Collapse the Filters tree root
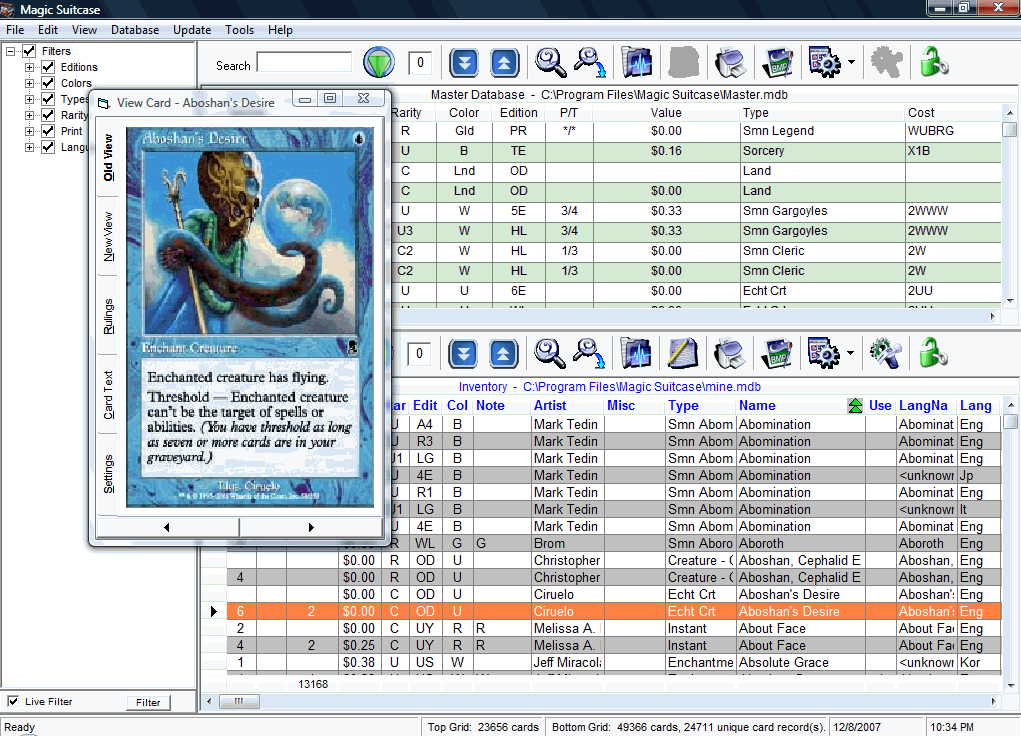The width and height of the screenshot is (1021, 736). click(x=10, y=51)
